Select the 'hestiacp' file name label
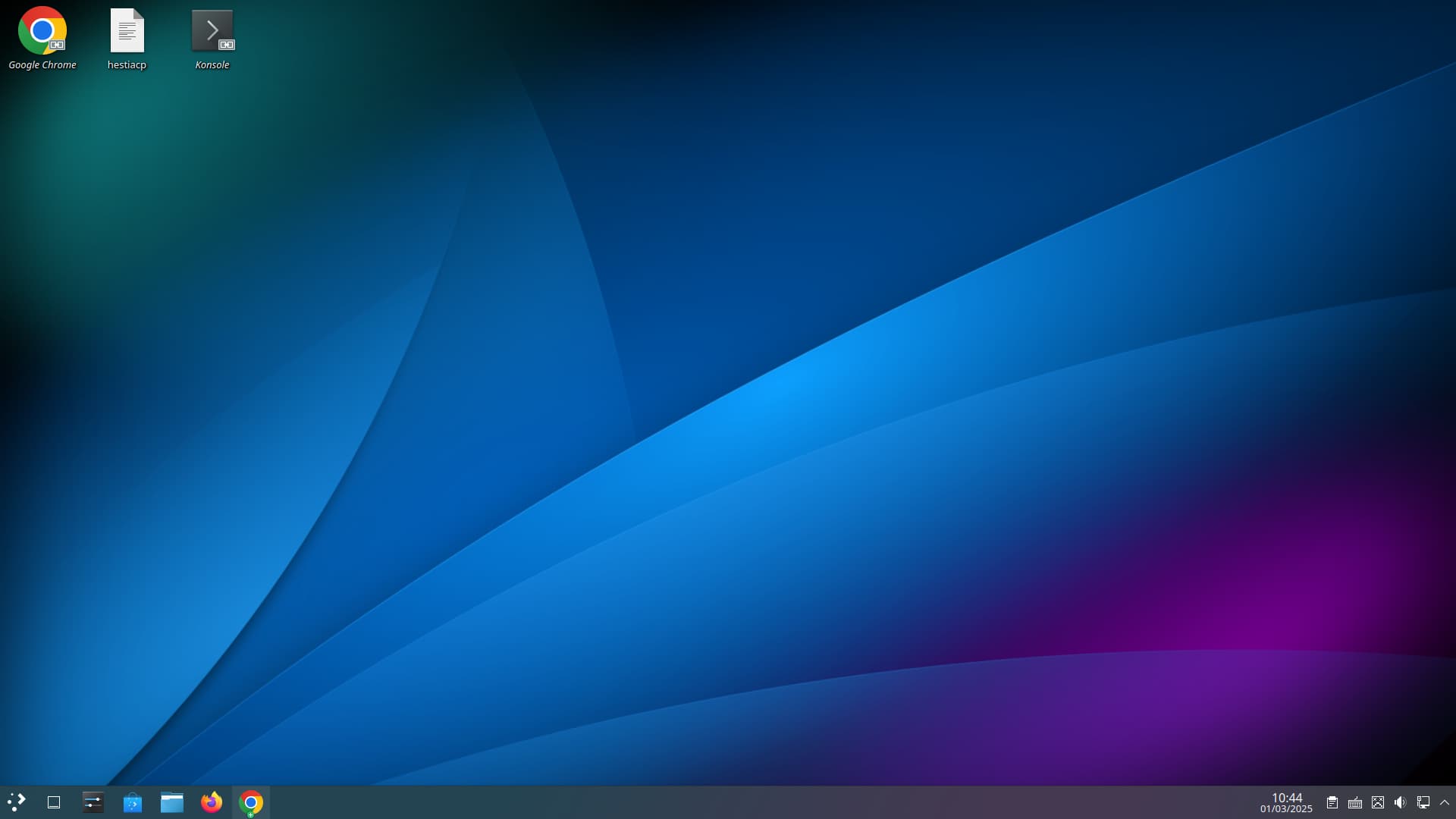Viewport: 1456px width, 819px height. (x=127, y=65)
